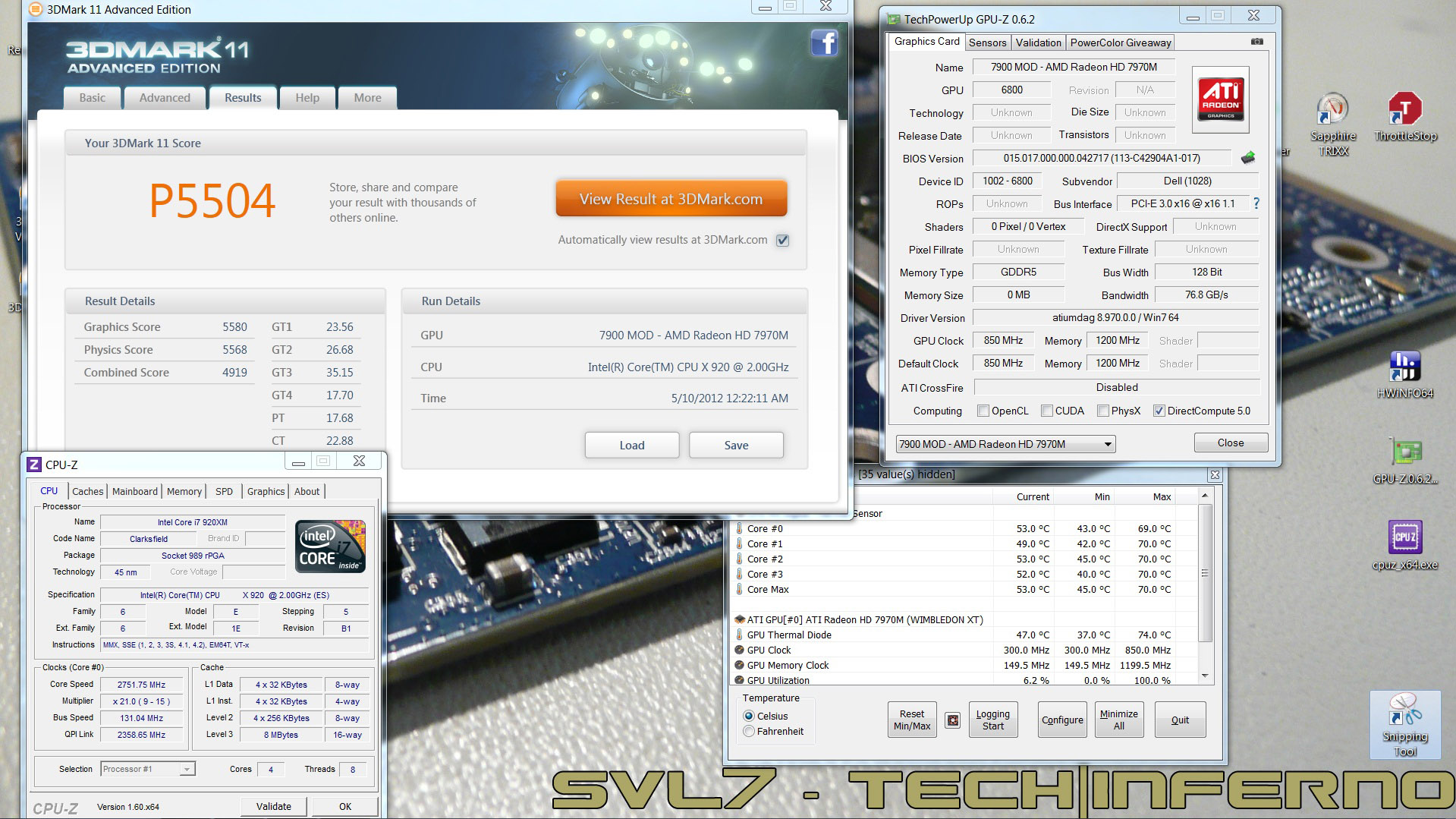Click the ATI GPU[#0] chip icon in sensors
The height and width of the screenshot is (819, 1456).
[740, 619]
